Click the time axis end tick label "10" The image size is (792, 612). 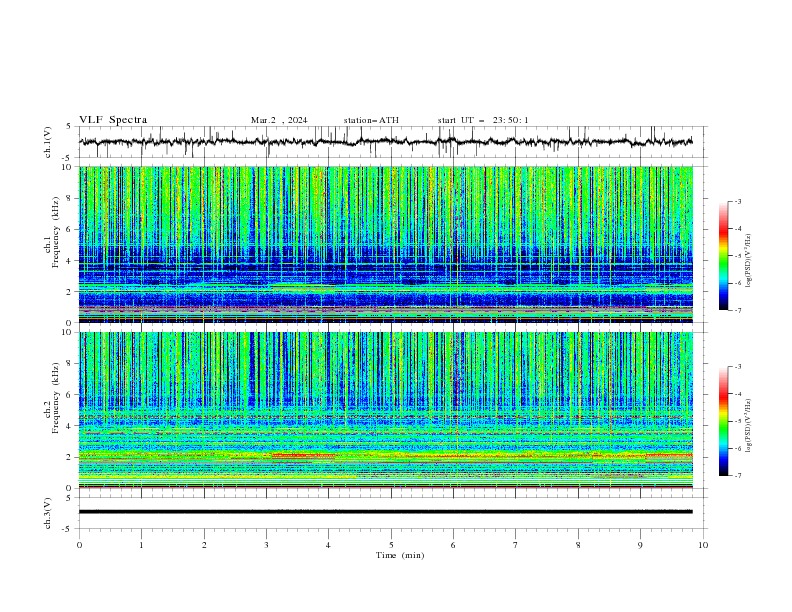(x=703, y=545)
